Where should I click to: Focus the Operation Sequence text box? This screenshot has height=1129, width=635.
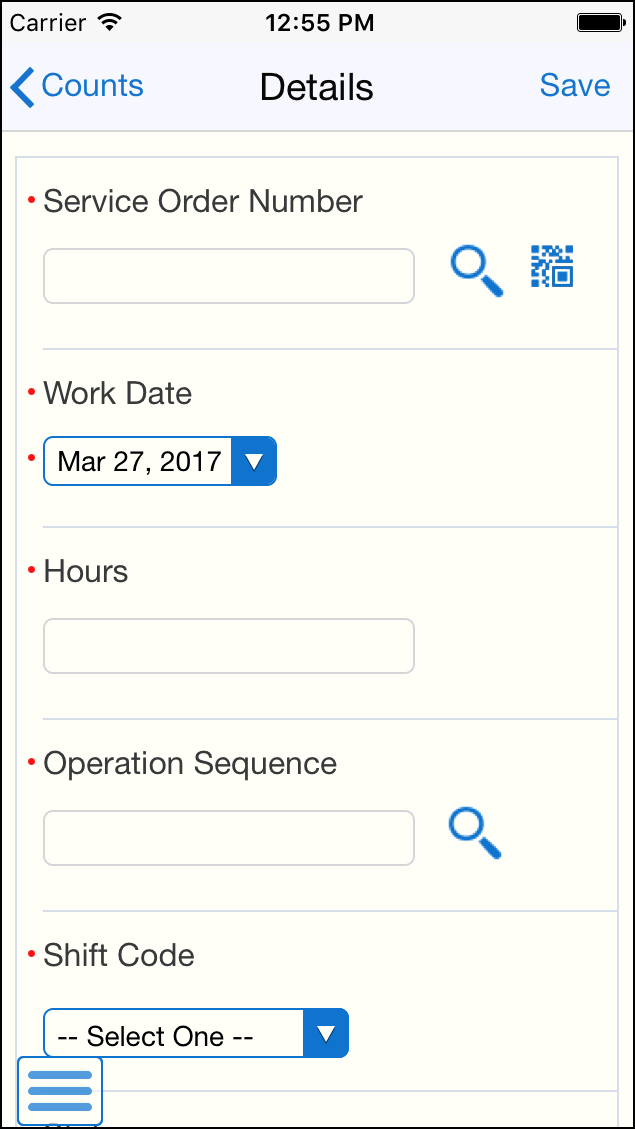228,838
